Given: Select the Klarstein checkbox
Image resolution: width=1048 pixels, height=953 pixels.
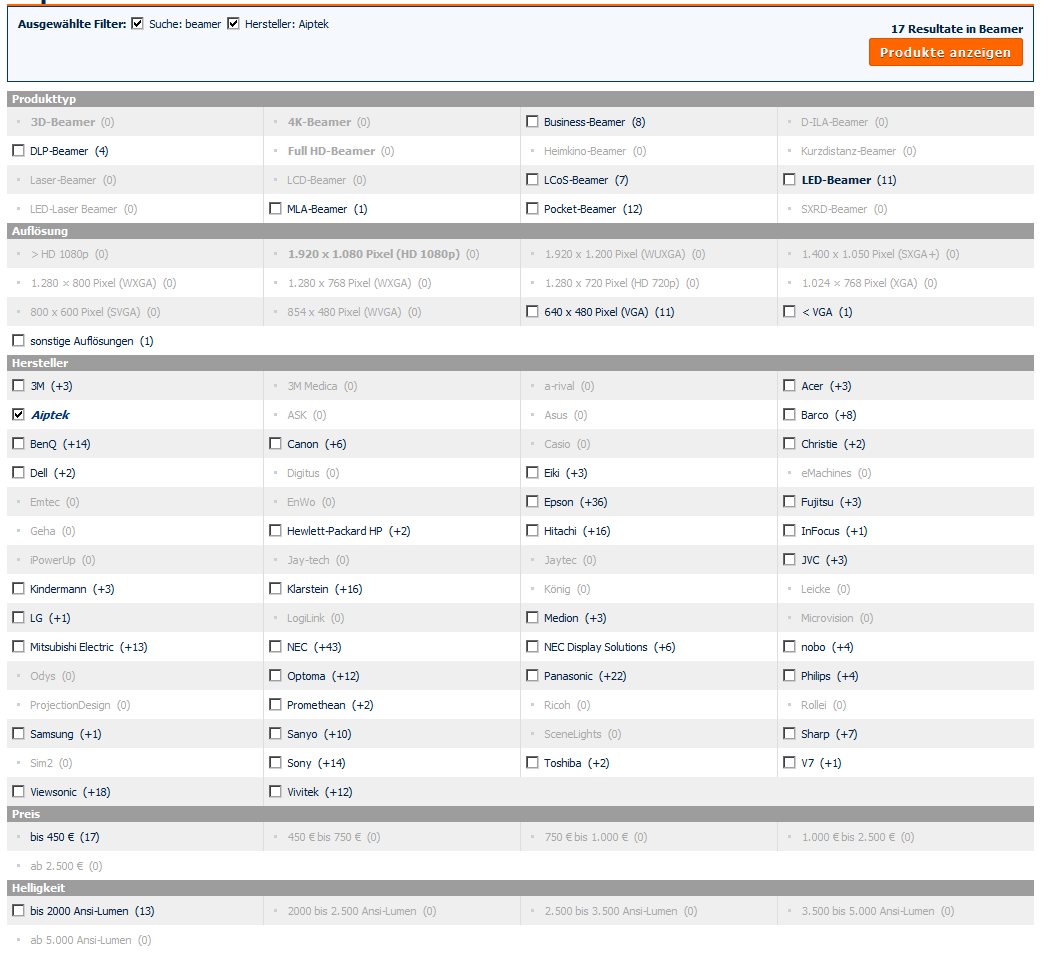Looking at the screenshot, I should coord(275,589).
